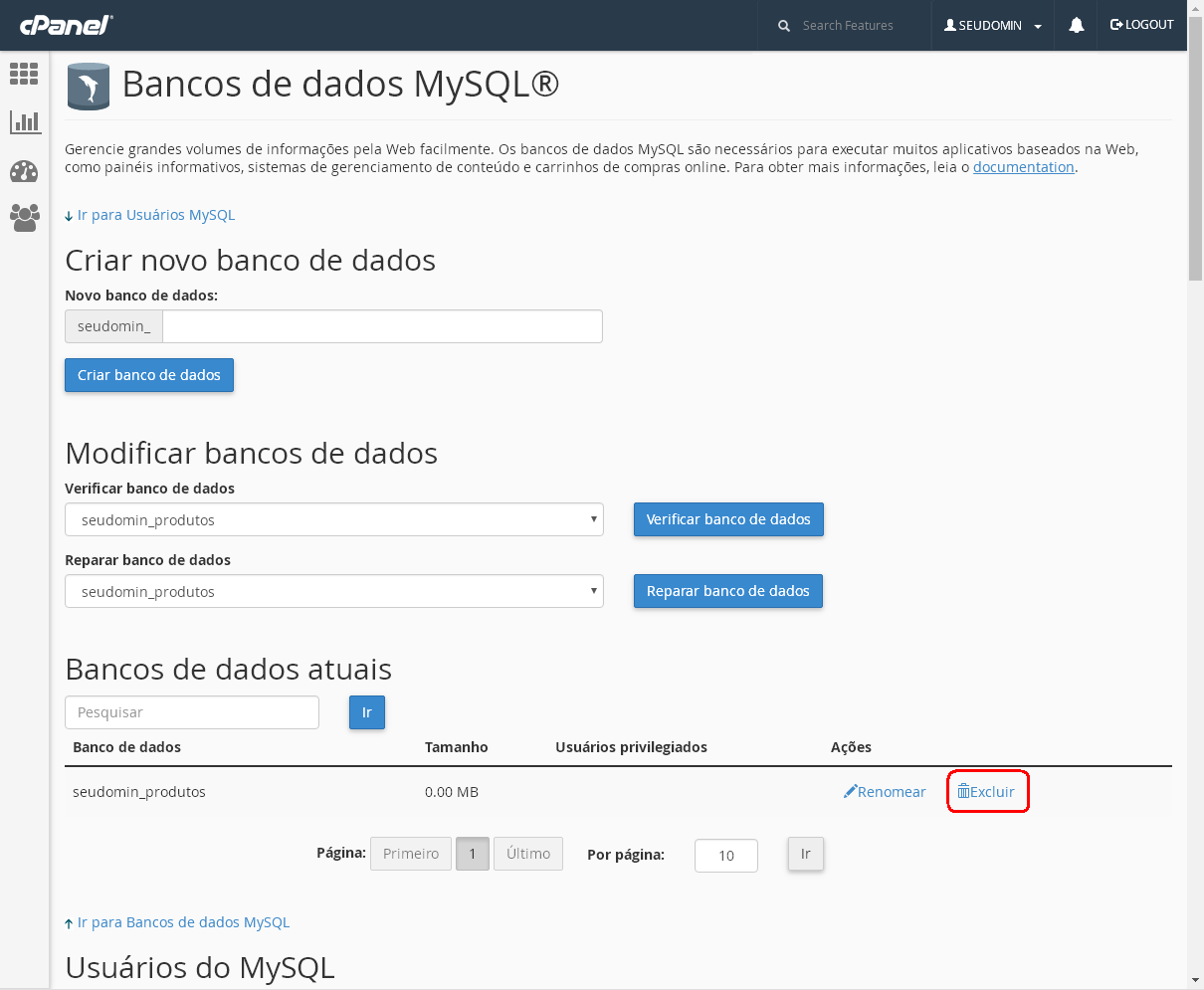Select the seudomin_produtos table cell
Viewport: 1204px width, 990px height.
point(139,792)
